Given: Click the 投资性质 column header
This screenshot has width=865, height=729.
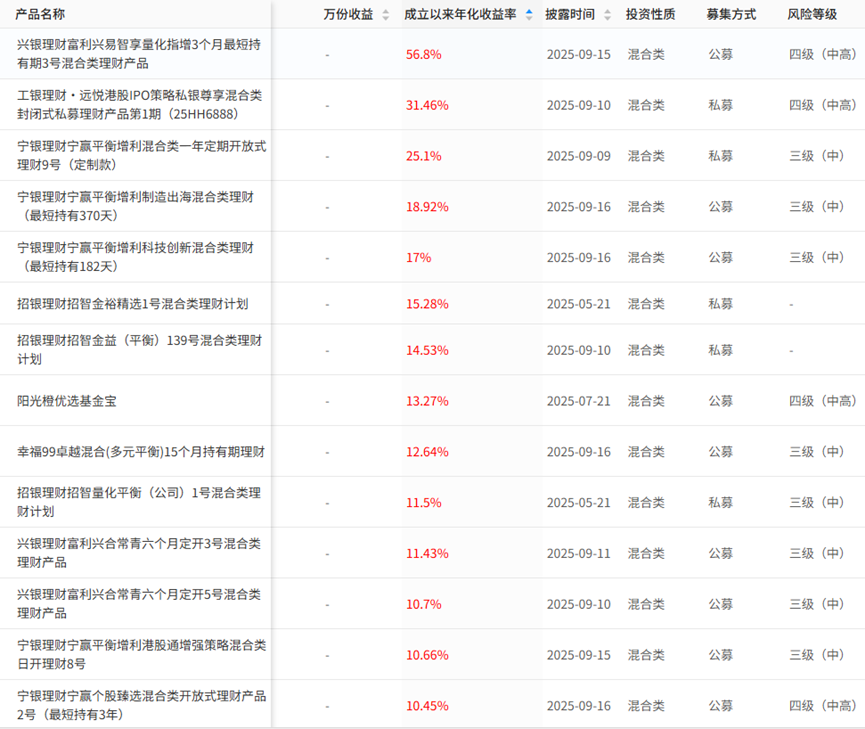Looking at the screenshot, I should 650,14.
